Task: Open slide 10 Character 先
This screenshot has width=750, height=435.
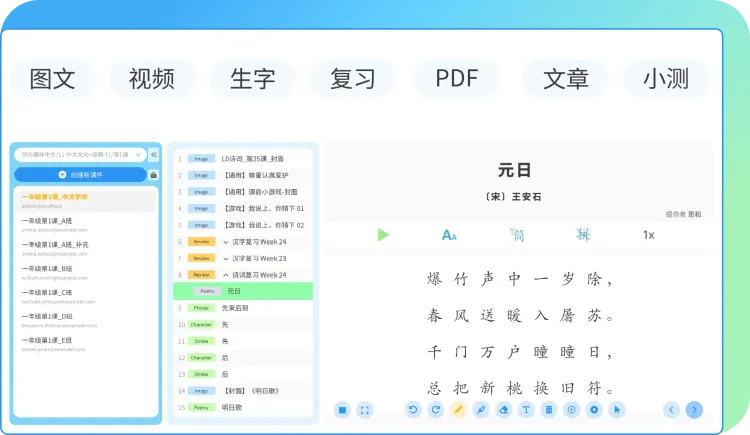Action: (243, 324)
